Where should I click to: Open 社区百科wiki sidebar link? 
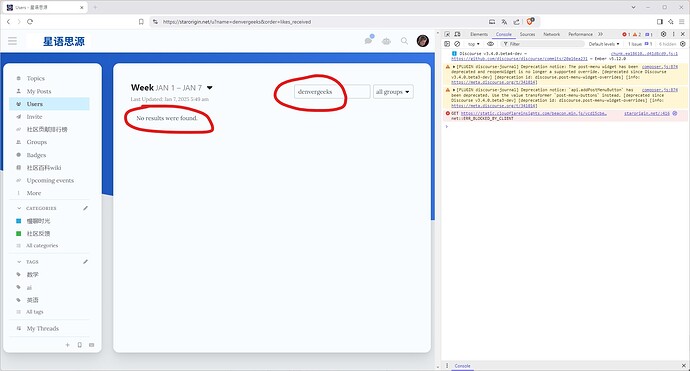tap(44, 168)
